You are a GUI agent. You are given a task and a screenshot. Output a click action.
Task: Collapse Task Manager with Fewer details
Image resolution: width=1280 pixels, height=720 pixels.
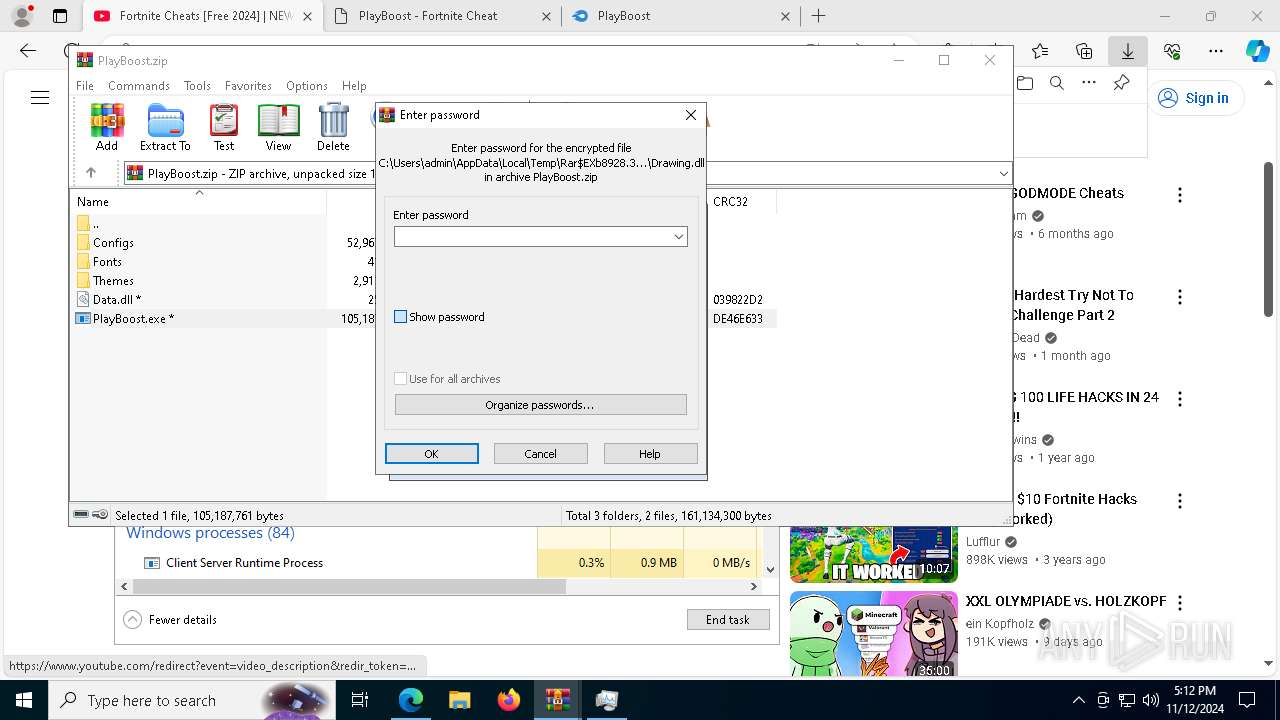[171, 620]
